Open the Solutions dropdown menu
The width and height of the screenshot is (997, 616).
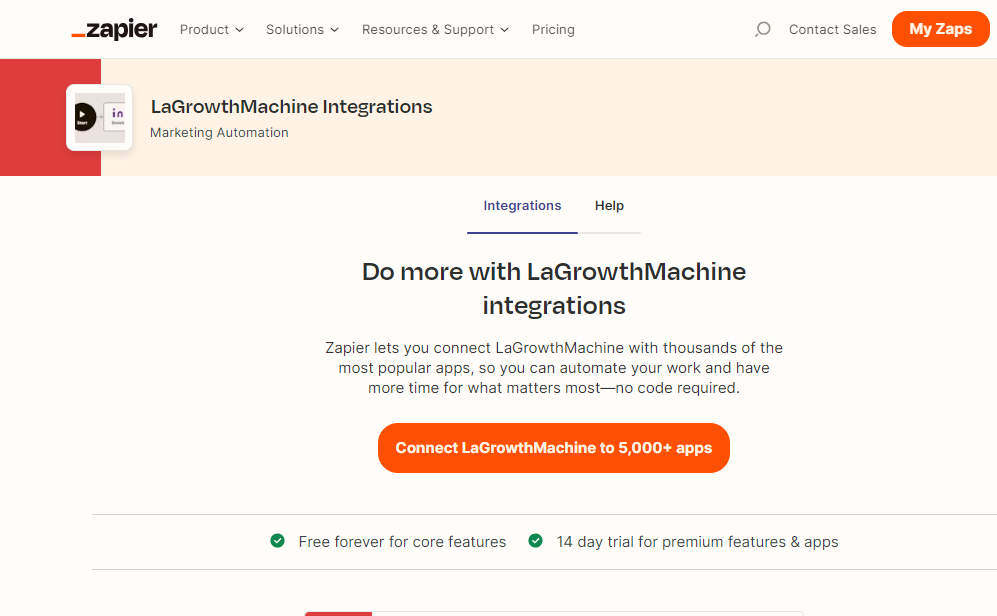(302, 29)
